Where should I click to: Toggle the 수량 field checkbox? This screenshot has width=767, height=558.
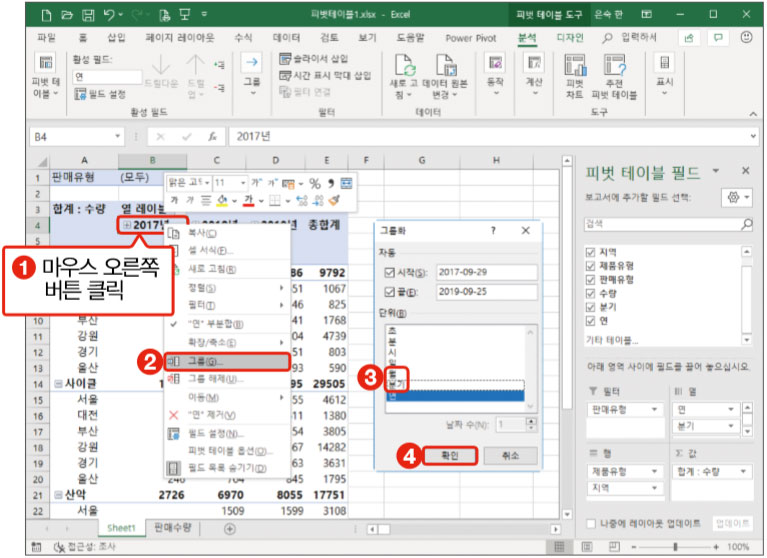(590, 293)
